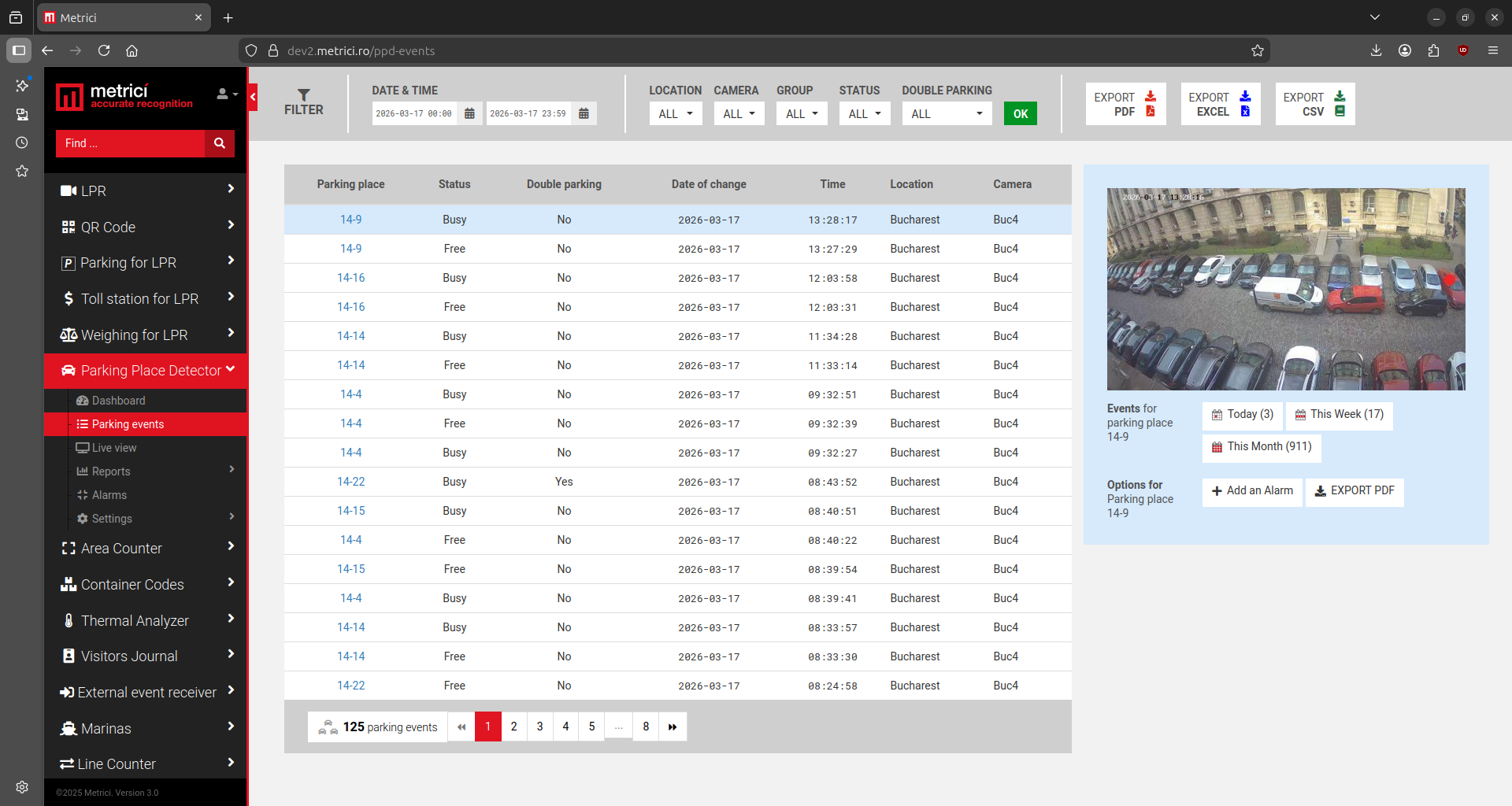Image resolution: width=1512 pixels, height=806 pixels.
Task: Open browser downloads icon
Action: click(1376, 50)
